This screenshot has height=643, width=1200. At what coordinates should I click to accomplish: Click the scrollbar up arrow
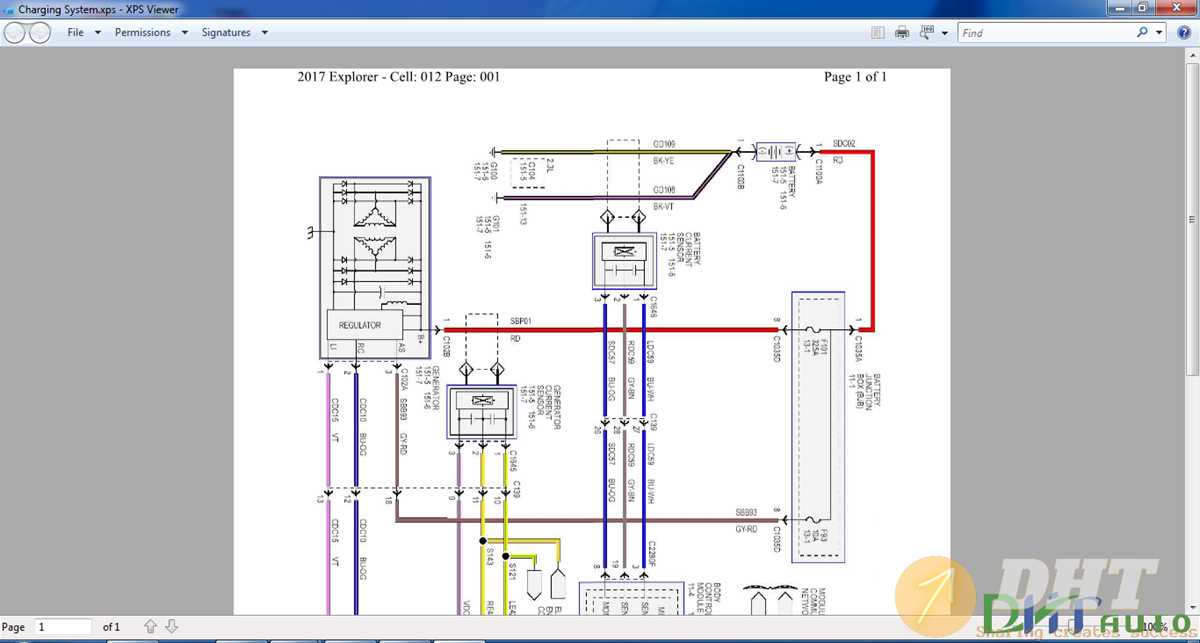coord(1192,57)
